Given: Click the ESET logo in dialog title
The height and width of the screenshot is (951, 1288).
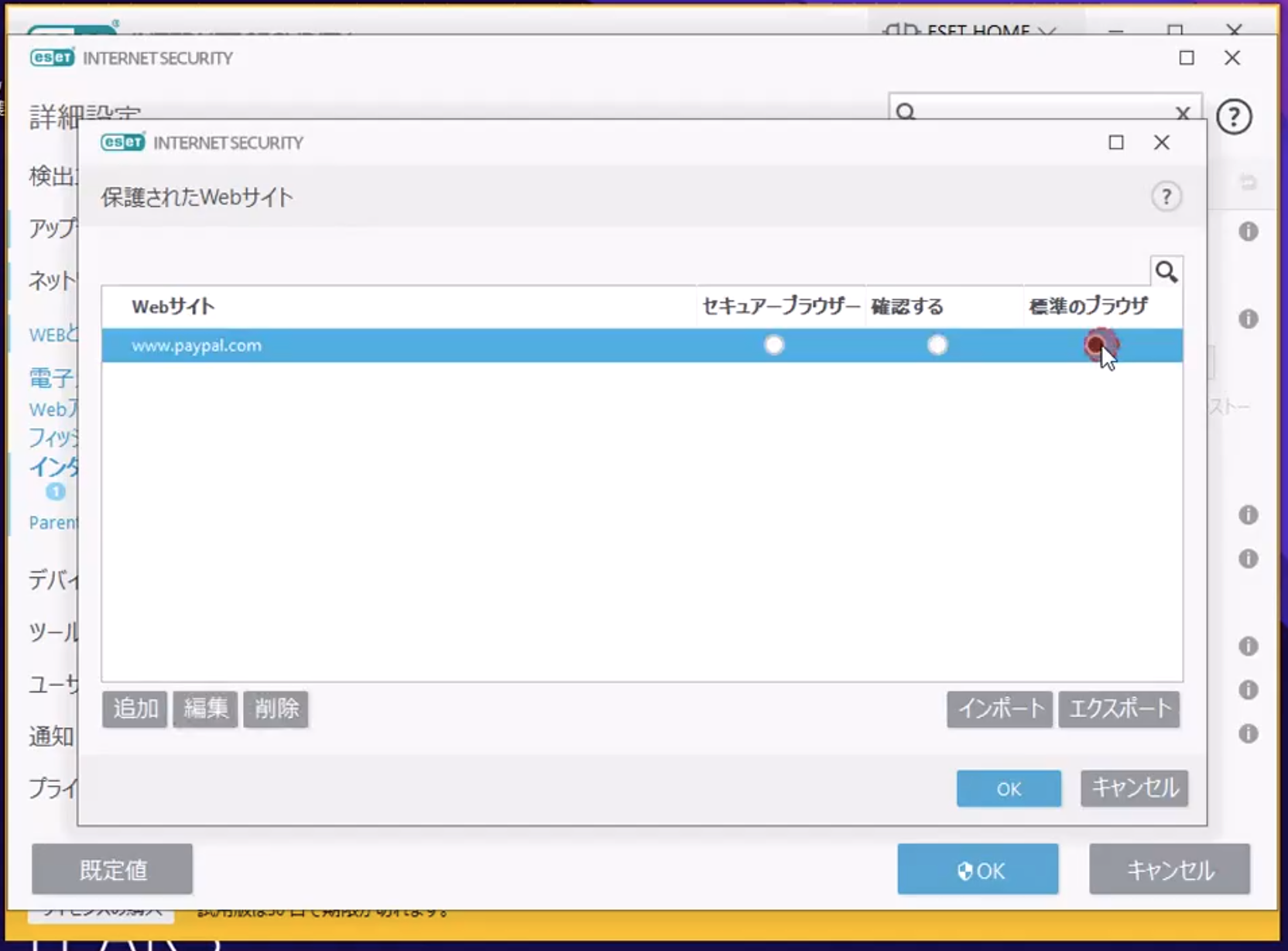Looking at the screenshot, I should (122, 142).
